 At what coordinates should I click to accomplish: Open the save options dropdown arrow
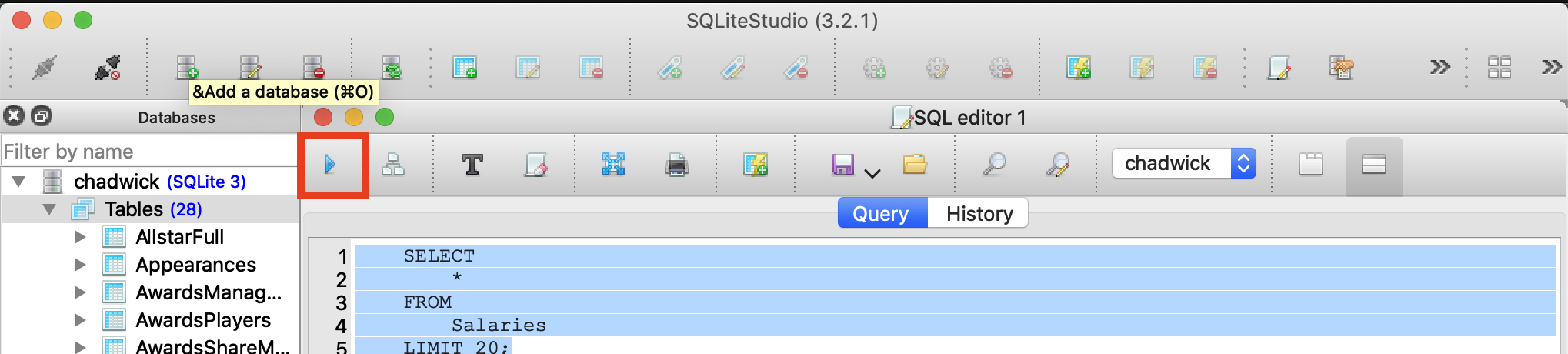point(872,173)
